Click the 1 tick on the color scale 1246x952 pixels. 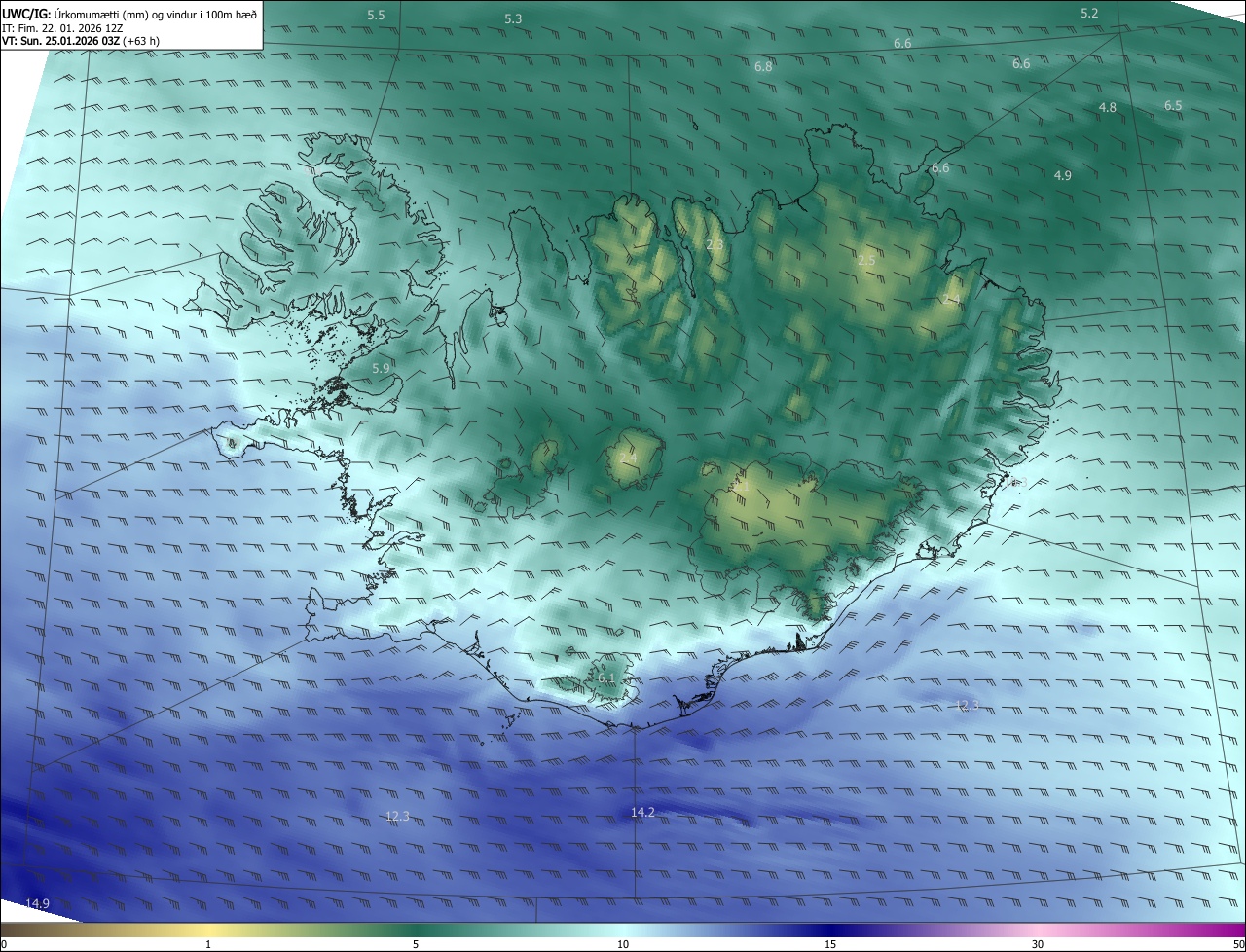pyautogui.click(x=208, y=945)
